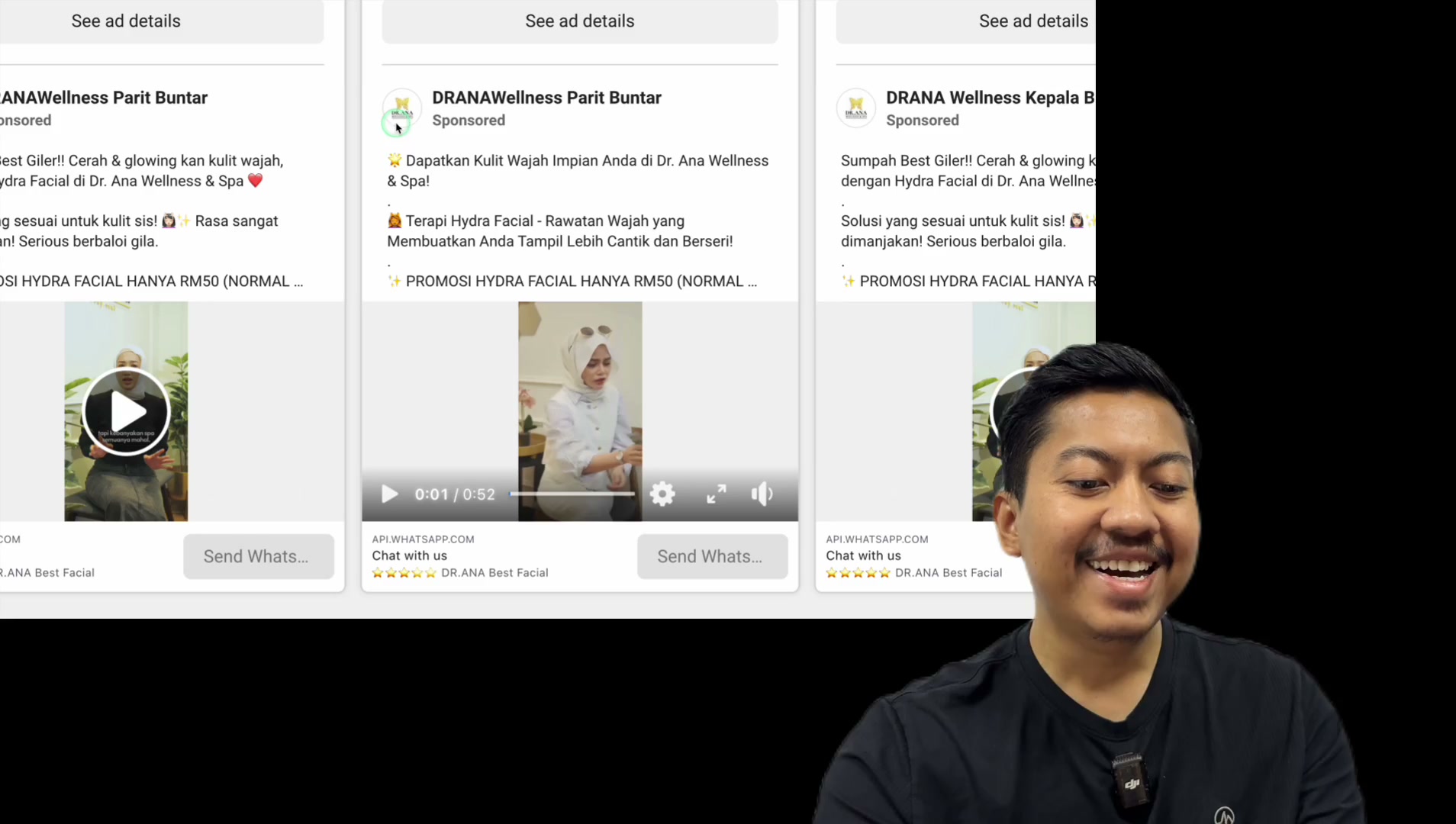This screenshot has width=1456, height=824.
Task: Click the truncated PROMOSI HYDRA FACIAL line in left ad
Action: [152, 281]
